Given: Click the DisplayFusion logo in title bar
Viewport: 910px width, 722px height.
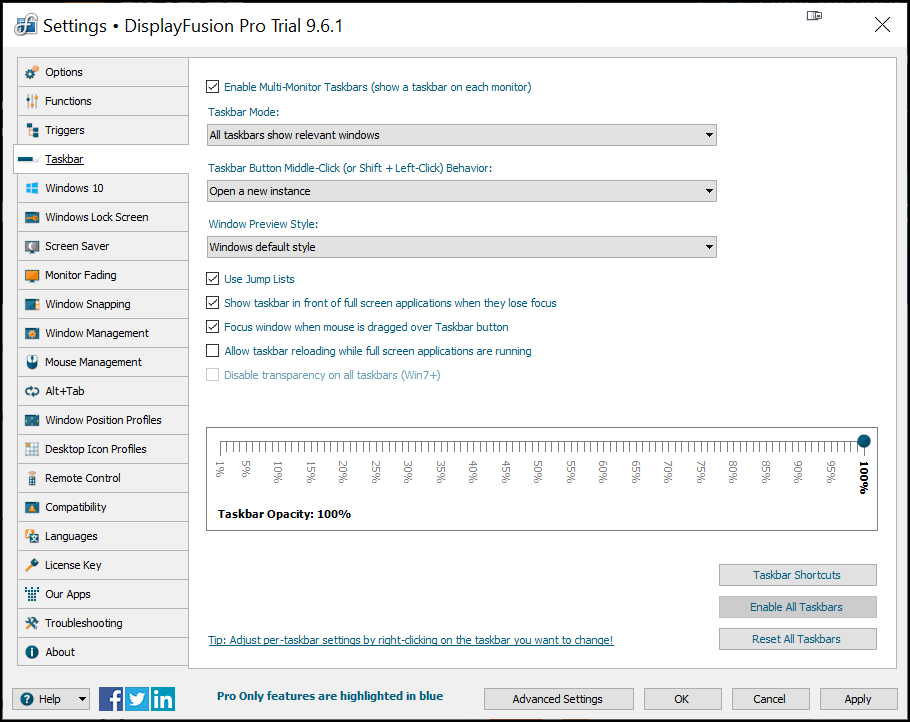Looking at the screenshot, I should (26, 26).
